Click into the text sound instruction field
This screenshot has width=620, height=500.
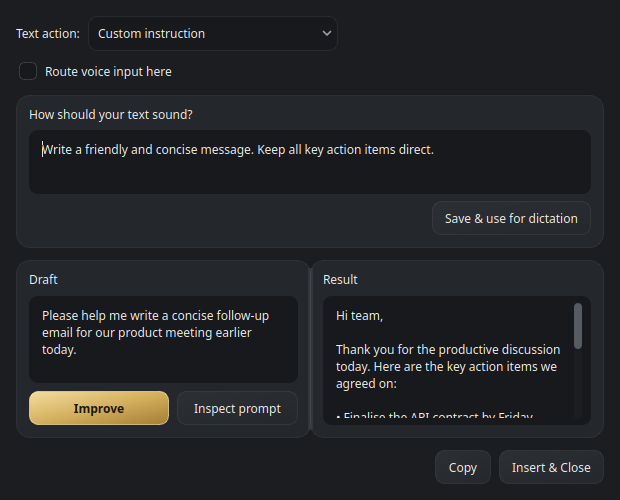click(310, 162)
